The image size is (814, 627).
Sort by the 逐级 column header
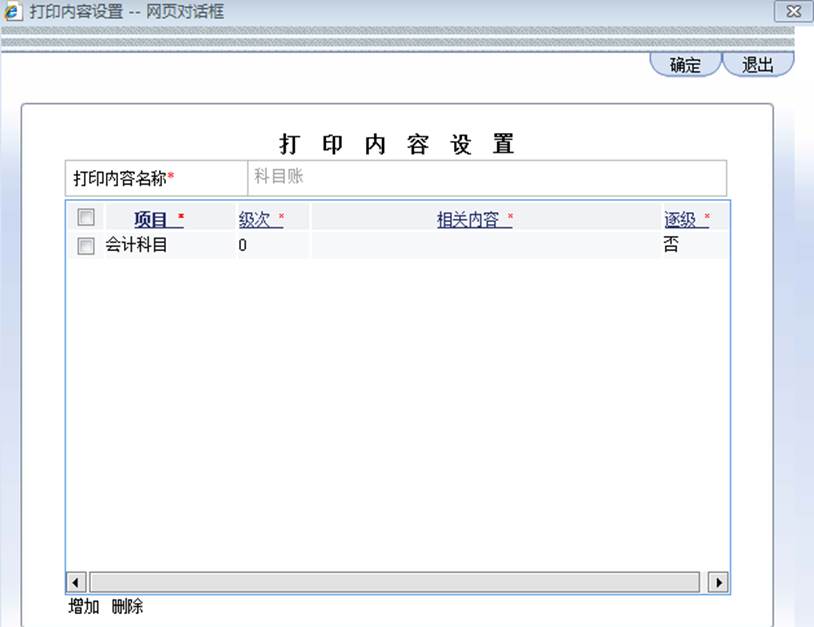click(x=686, y=219)
